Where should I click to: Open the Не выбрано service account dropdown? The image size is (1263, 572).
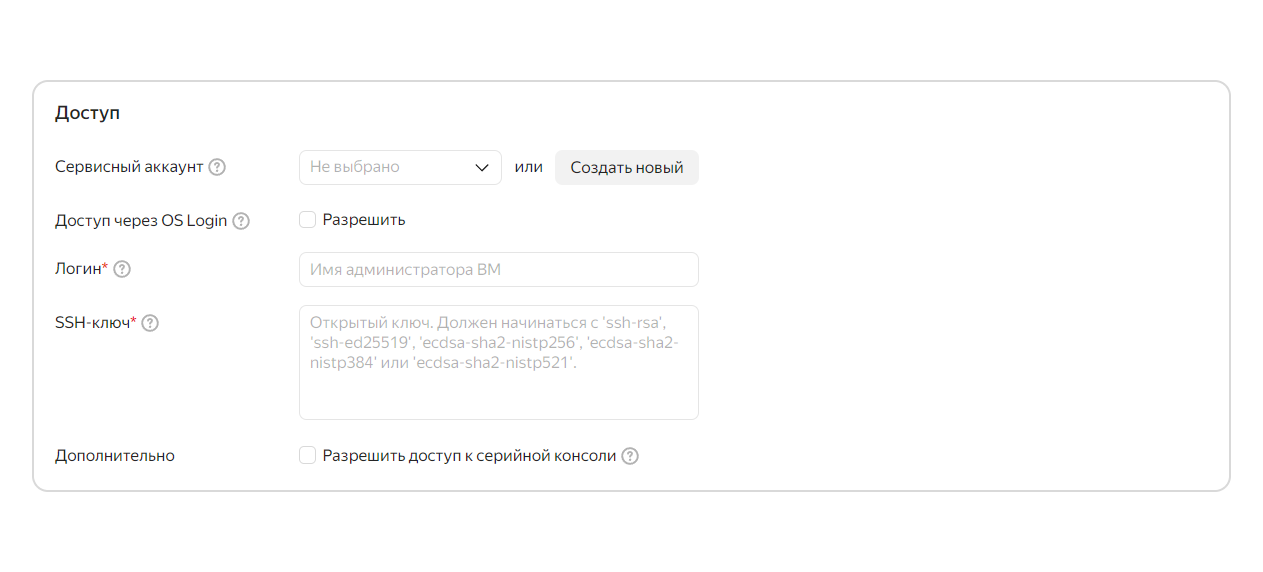[x=400, y=168]
